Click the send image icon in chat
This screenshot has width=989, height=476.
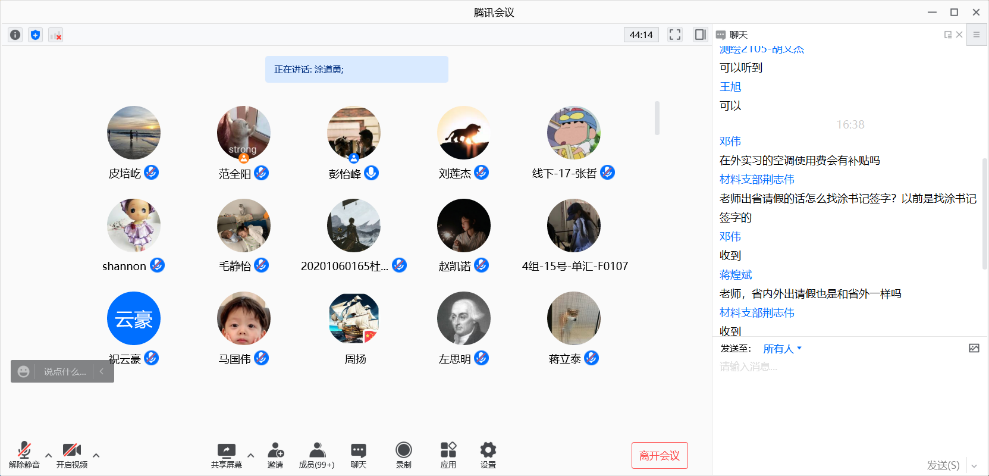click(974, 348)
